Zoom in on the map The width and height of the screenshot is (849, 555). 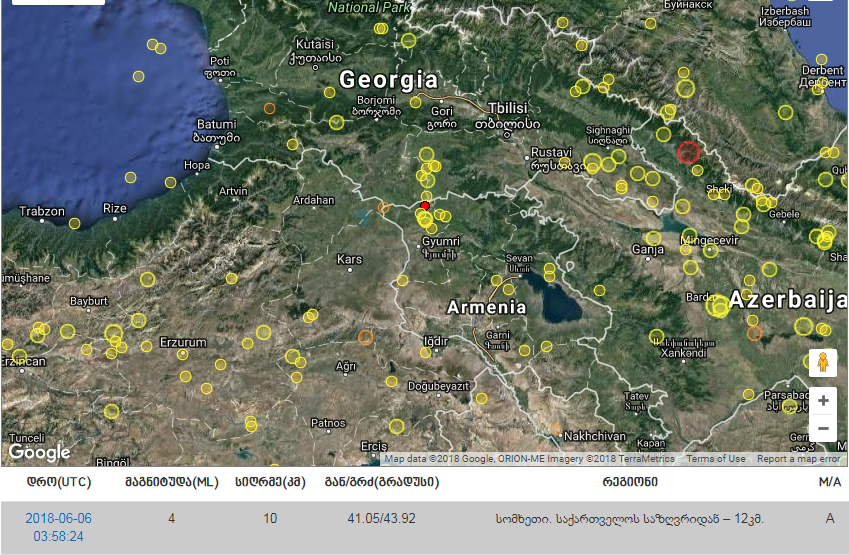pos(823,401)
